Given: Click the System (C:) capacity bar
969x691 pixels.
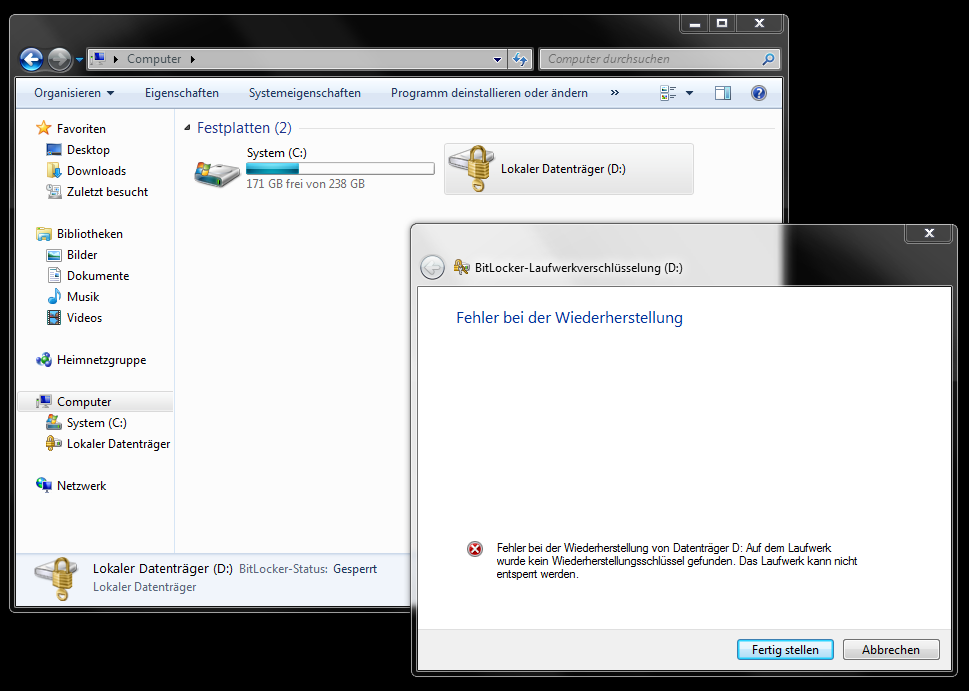Looking at the screenshot, I should [x=340, y=168].
